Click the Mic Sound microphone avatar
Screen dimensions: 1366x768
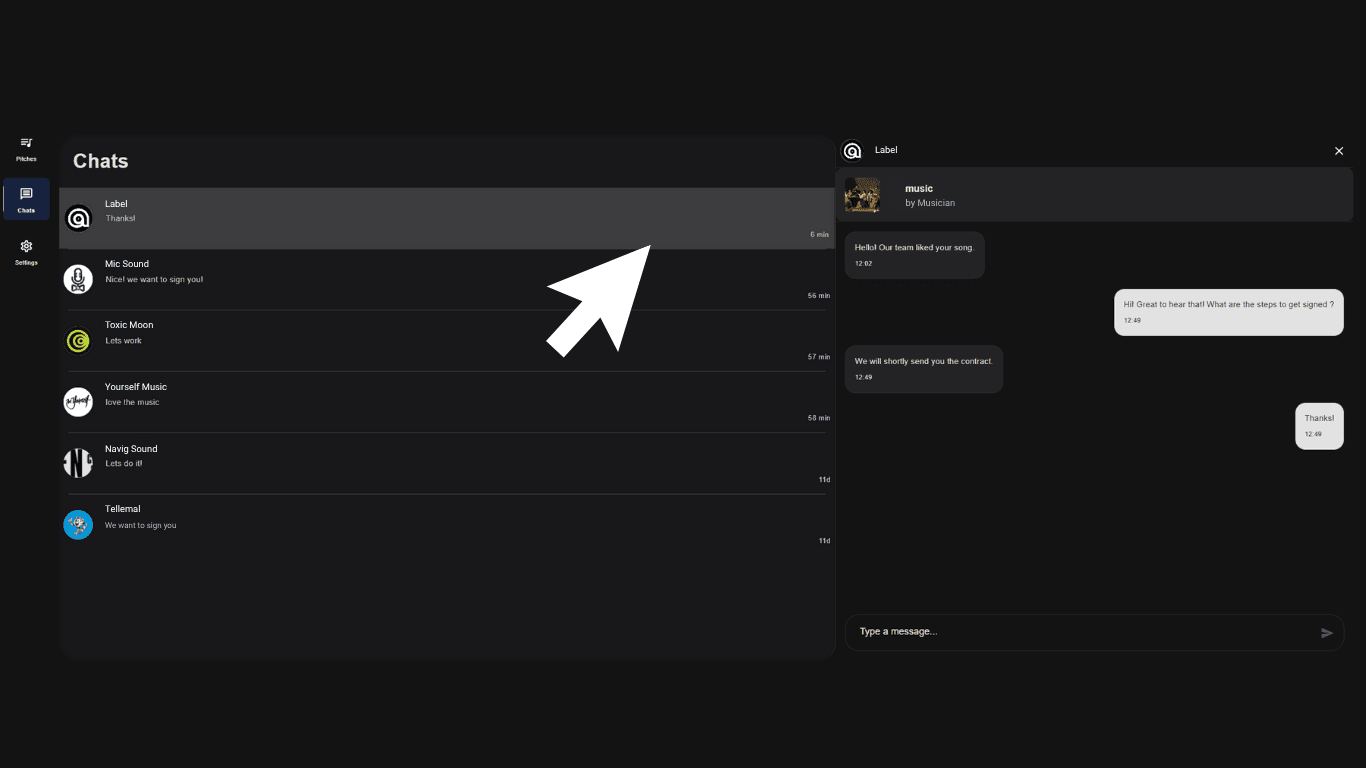click(x=78, y=279)
